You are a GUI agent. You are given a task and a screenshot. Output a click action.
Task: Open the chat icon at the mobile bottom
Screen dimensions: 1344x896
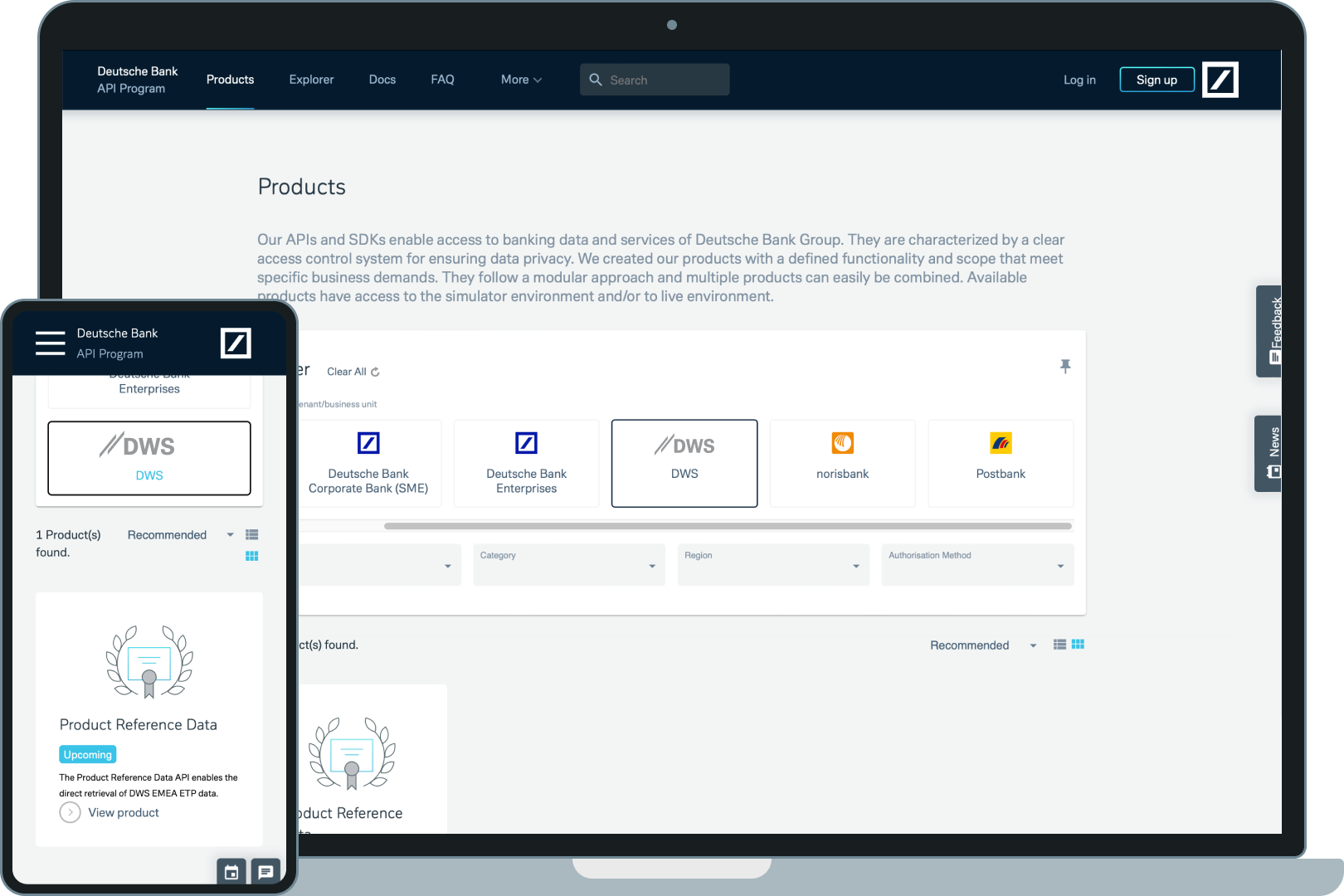(265, 872)
